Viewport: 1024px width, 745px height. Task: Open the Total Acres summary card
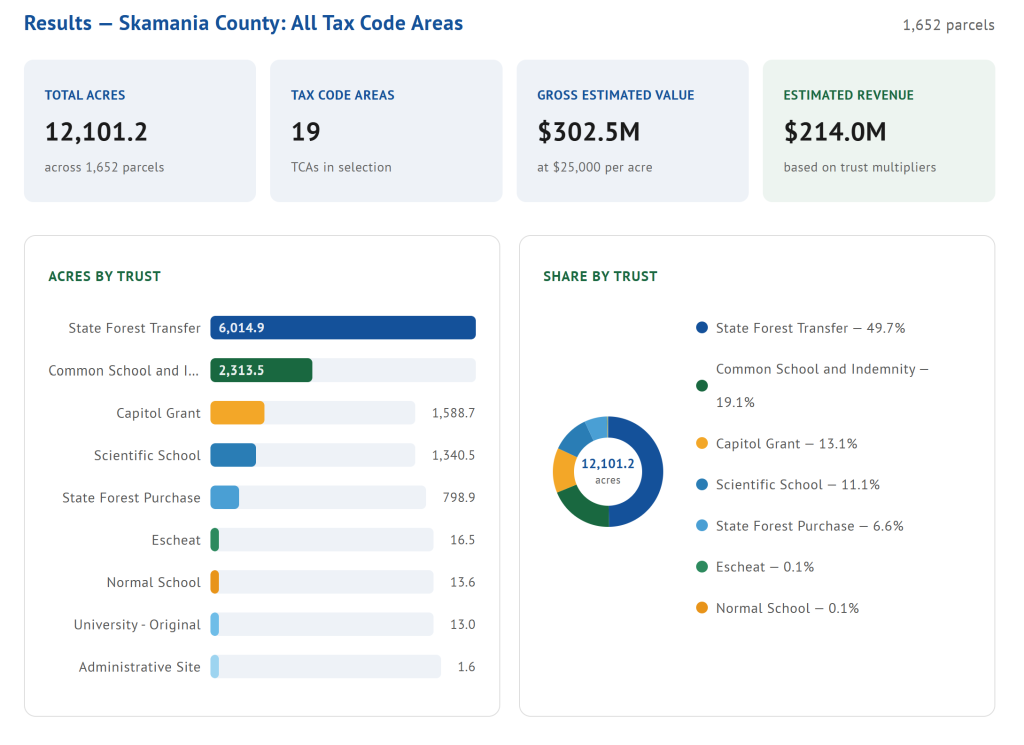[x=140, y=131]
